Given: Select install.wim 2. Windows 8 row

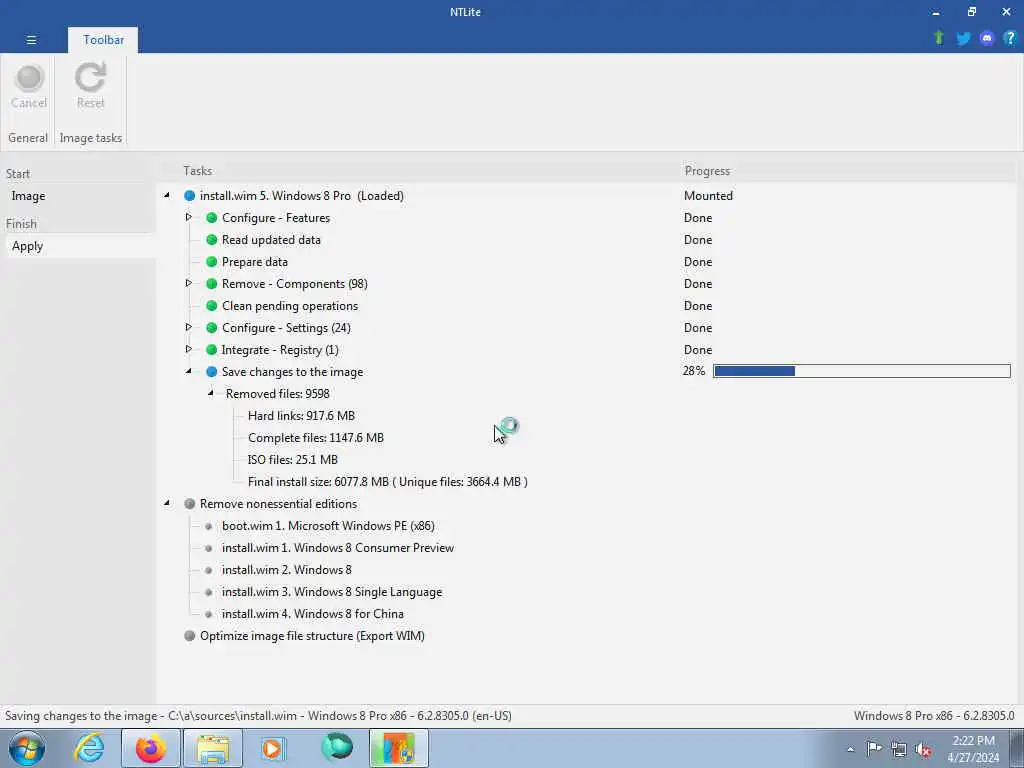Looking at the screenshot, I should pos(287,569).
